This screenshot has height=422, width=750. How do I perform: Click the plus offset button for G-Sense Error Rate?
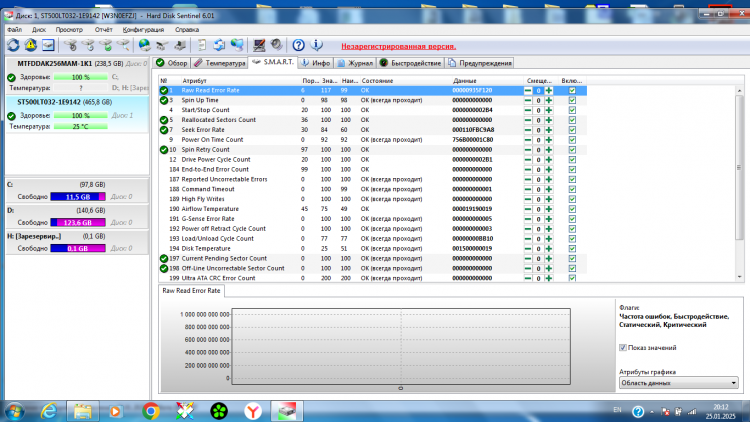point(549,219)
